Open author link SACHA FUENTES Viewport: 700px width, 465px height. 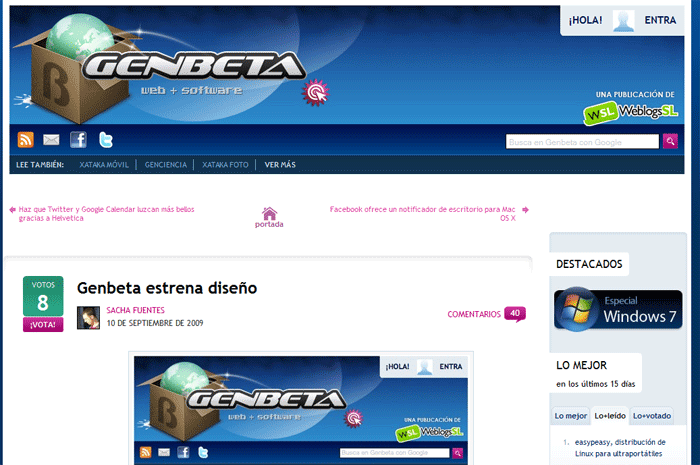click(x=135, y=310)
